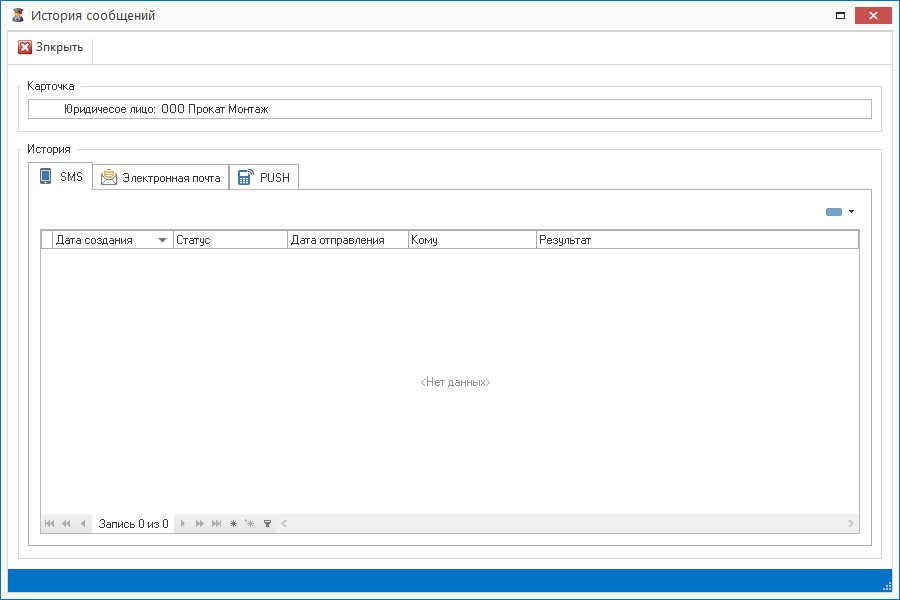Click the Запись 0 из 0 text
This screenshot has width=900, height=600.
tap(133, 524)
